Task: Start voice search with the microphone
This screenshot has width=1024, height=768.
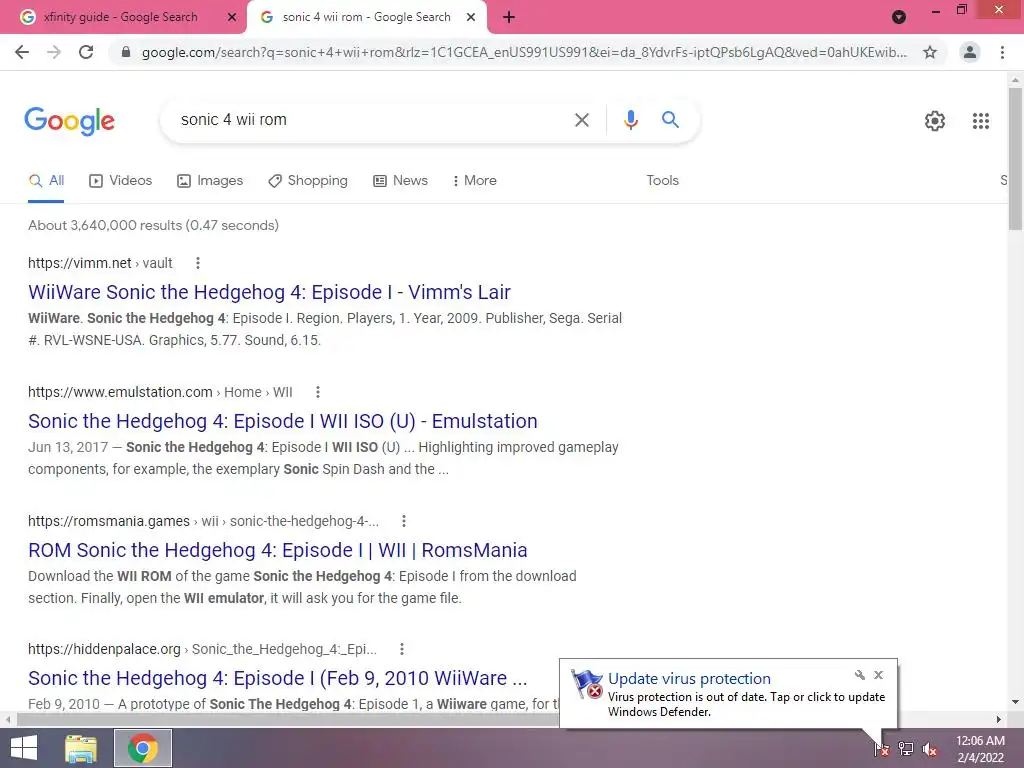Action: [x=630, y=120]
